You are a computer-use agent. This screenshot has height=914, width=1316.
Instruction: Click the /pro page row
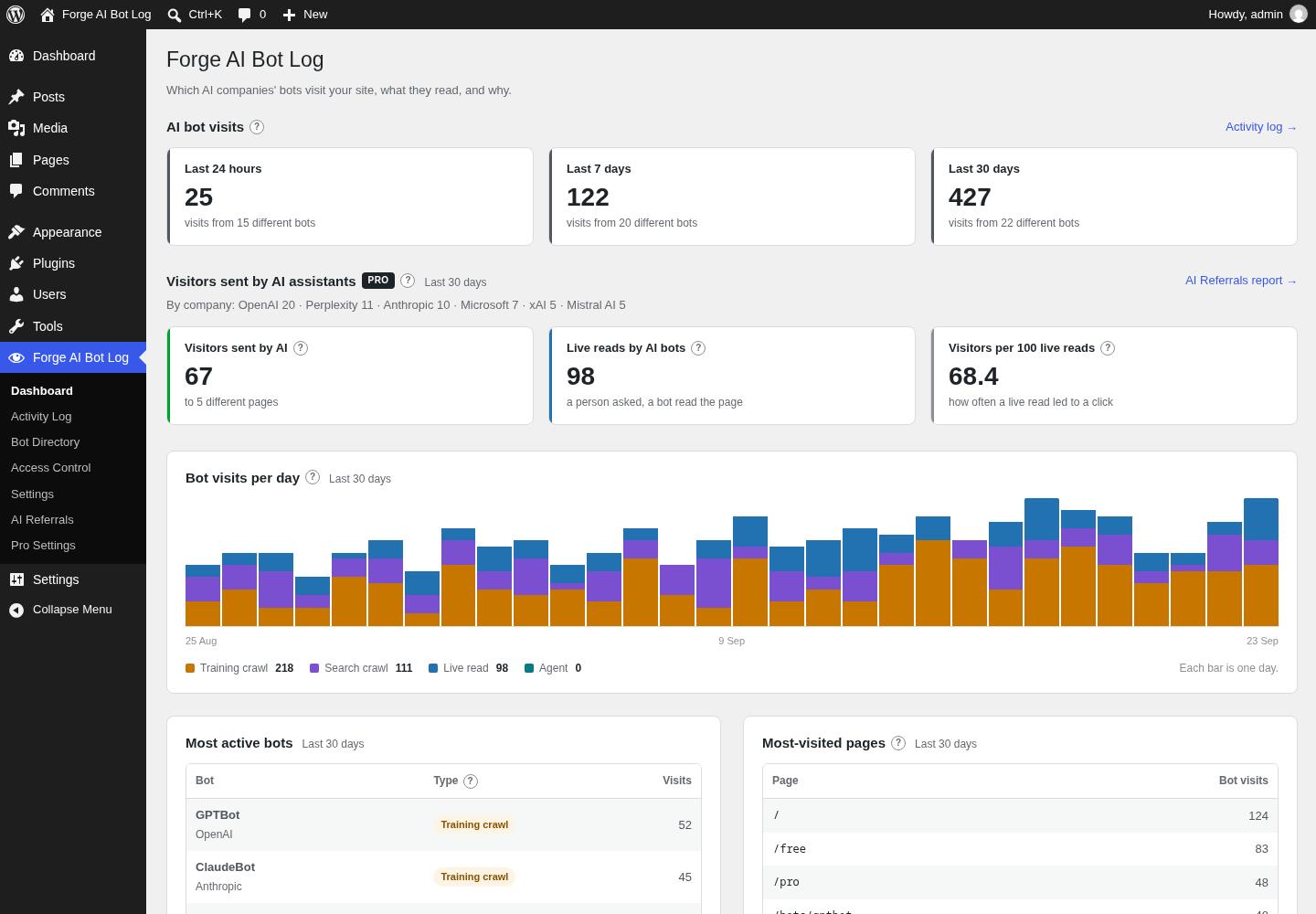tap(1020, 882)
